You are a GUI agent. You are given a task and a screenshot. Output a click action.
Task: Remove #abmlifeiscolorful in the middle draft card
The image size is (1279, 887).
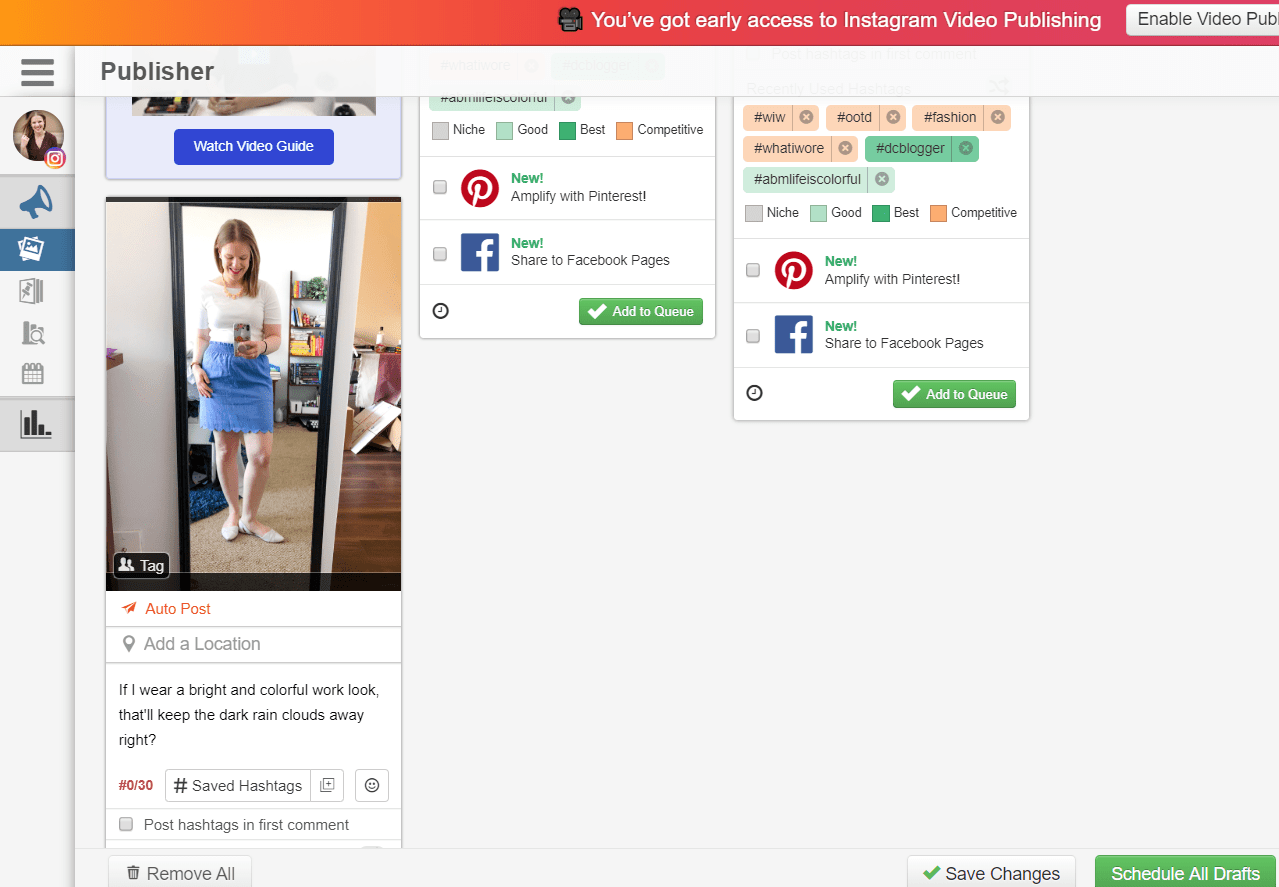pos(568,98)
